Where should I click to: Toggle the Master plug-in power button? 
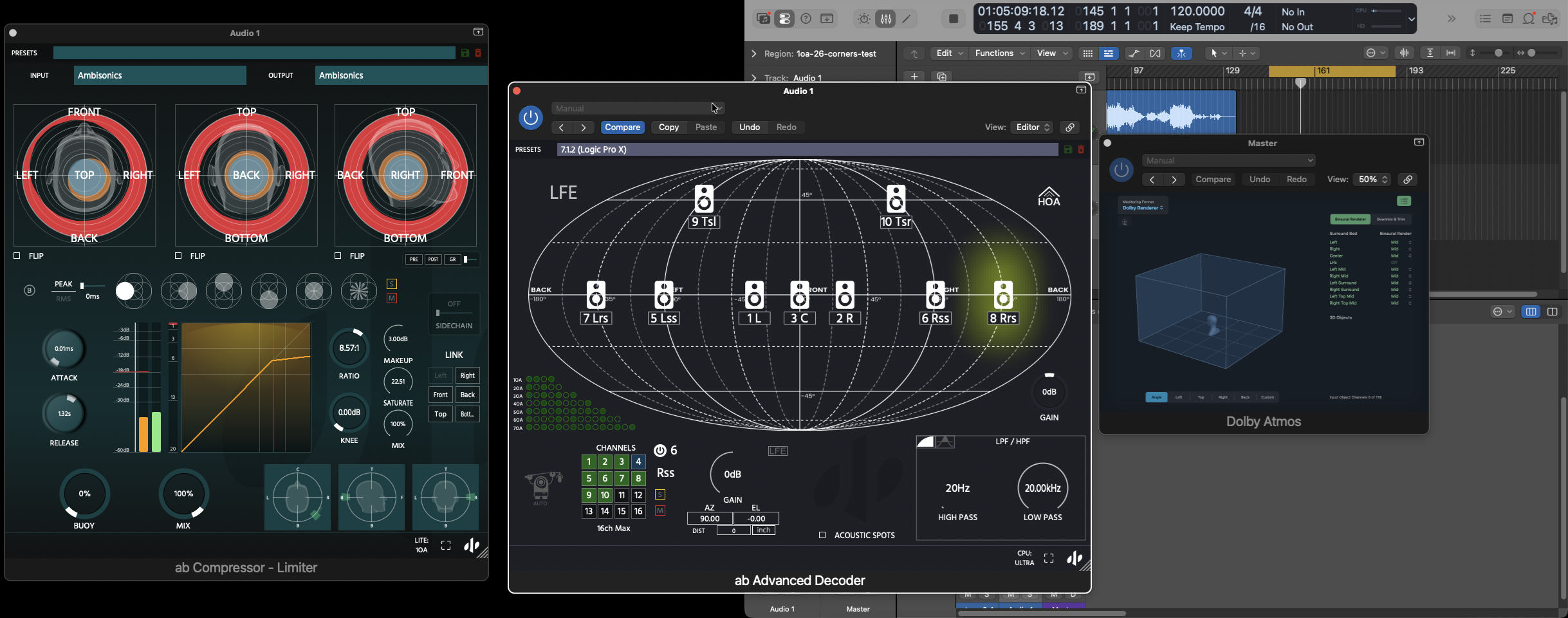pos(1121,170)
